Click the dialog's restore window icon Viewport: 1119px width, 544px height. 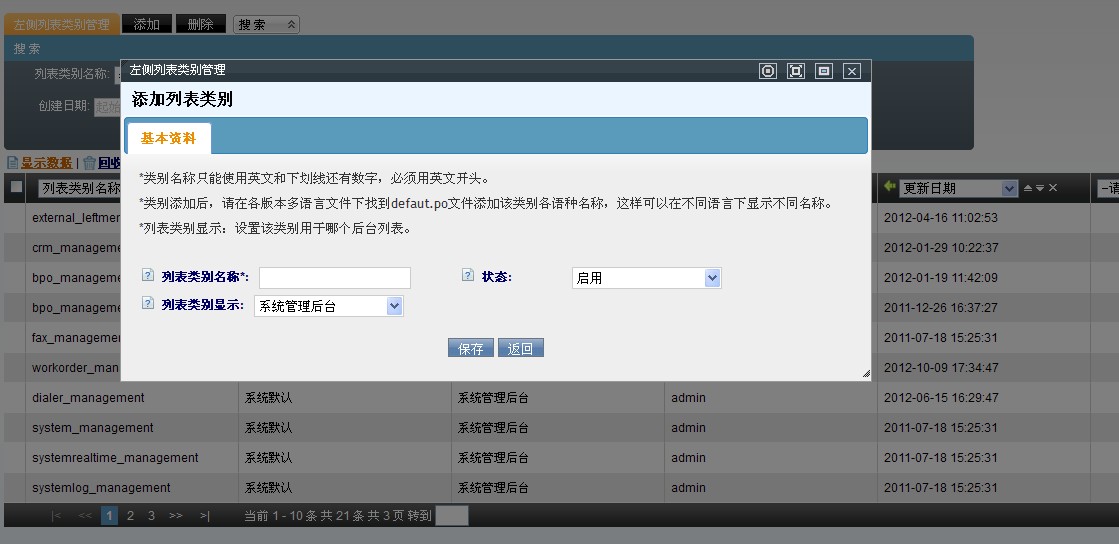point(824,71)
